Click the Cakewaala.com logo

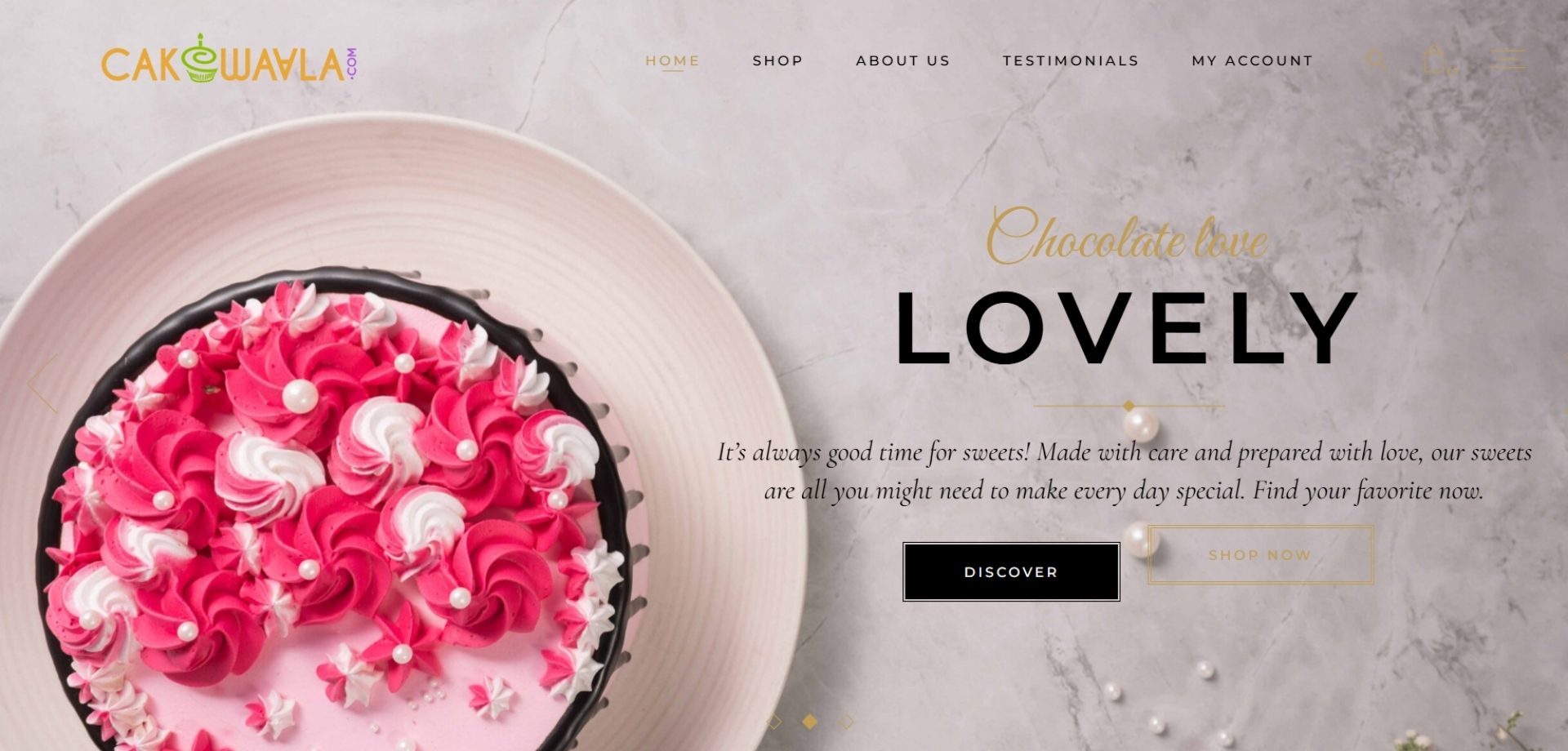click(x=229, y=60)
